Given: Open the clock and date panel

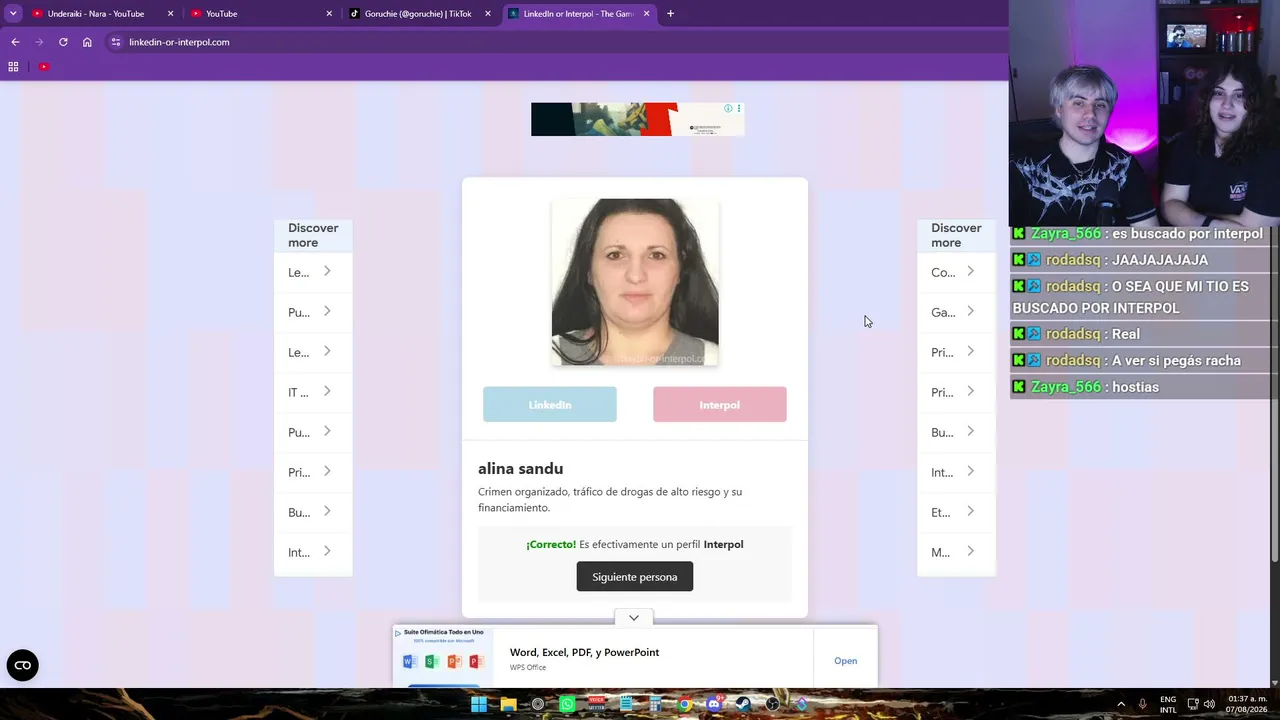Looking at the screenshot, I should click(x=1249, y=704).
